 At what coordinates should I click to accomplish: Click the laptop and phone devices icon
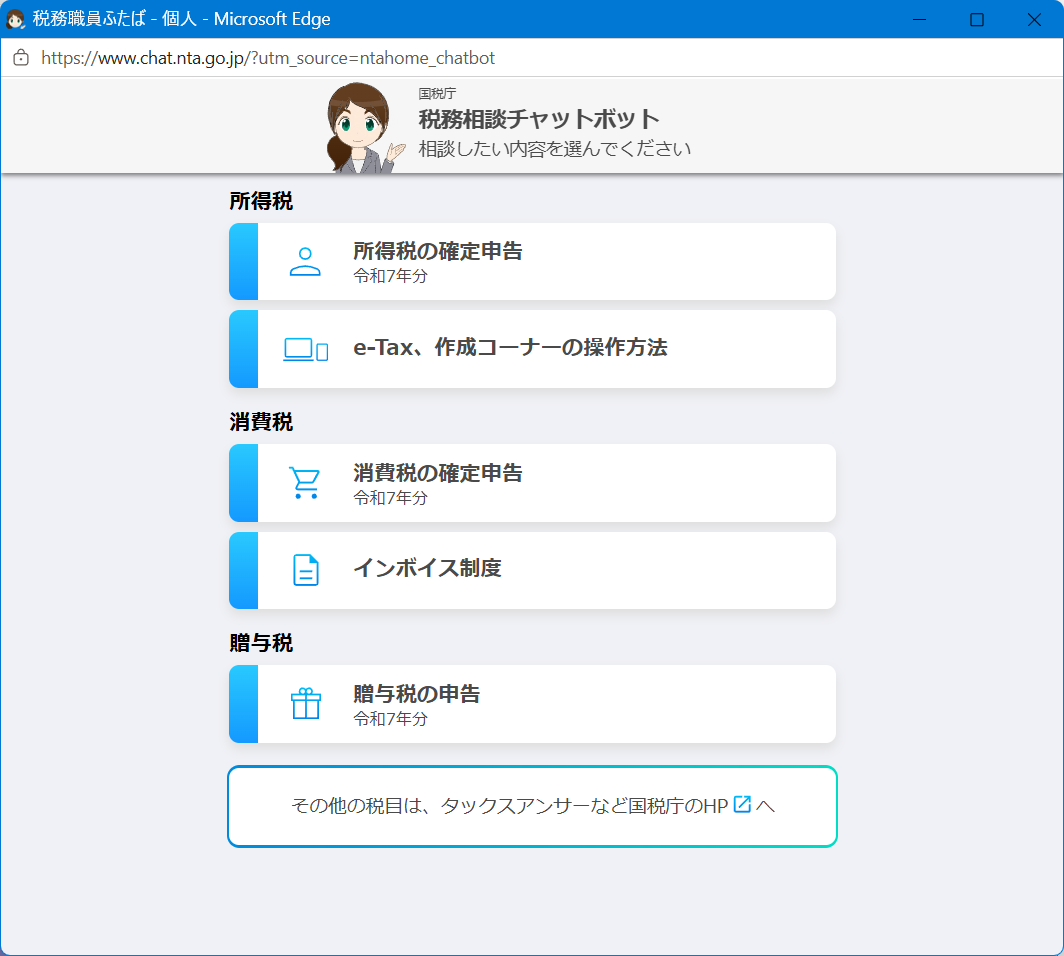(305, 349)
